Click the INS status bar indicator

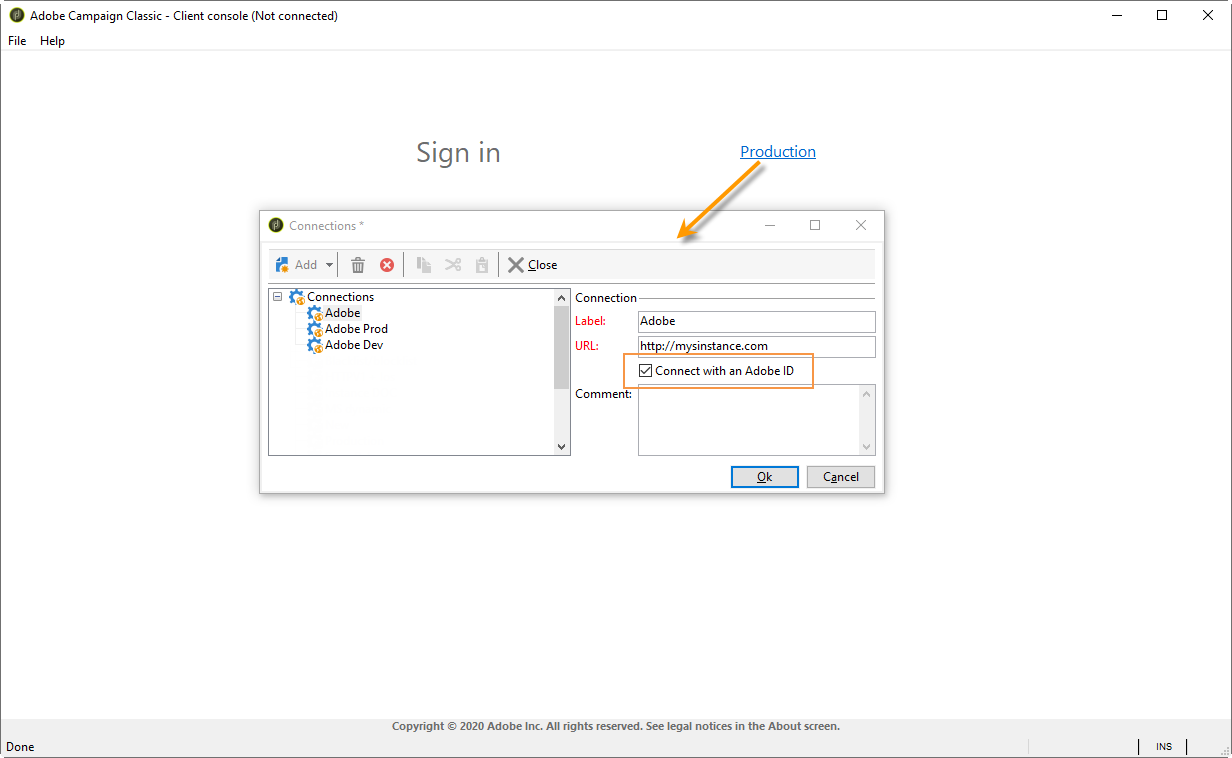[1164, 747]
